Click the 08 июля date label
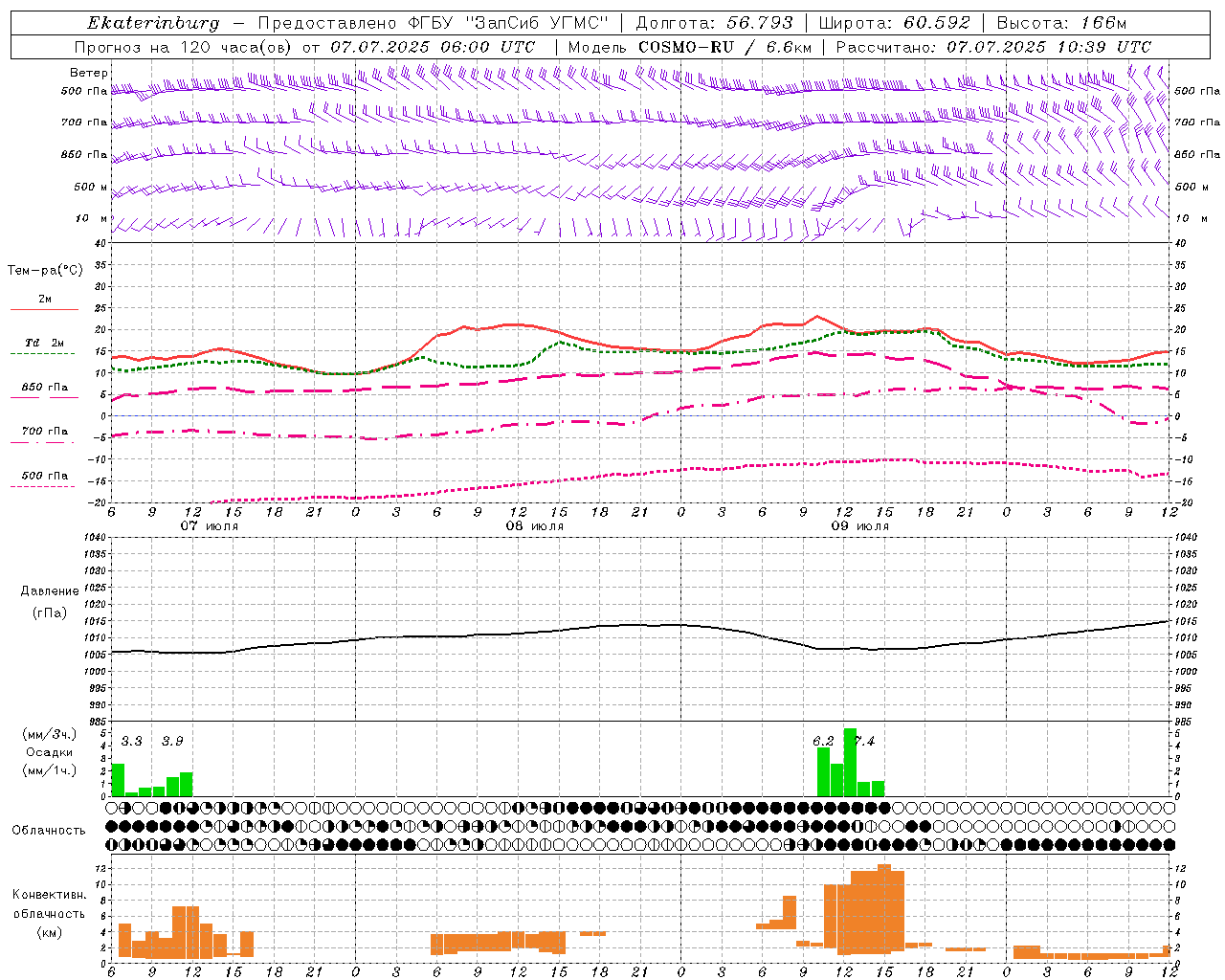The image size is (1225, 980). point(535,526)
